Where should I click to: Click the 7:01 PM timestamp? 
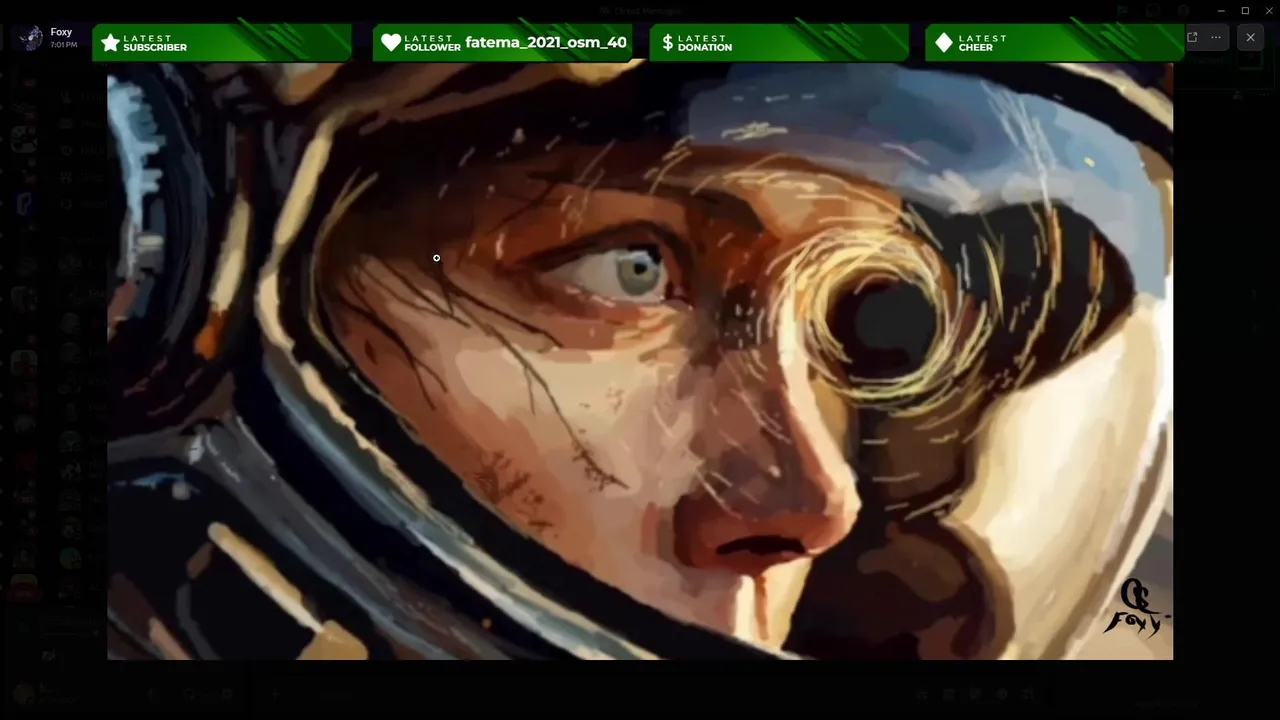click(x=63, y=45)
